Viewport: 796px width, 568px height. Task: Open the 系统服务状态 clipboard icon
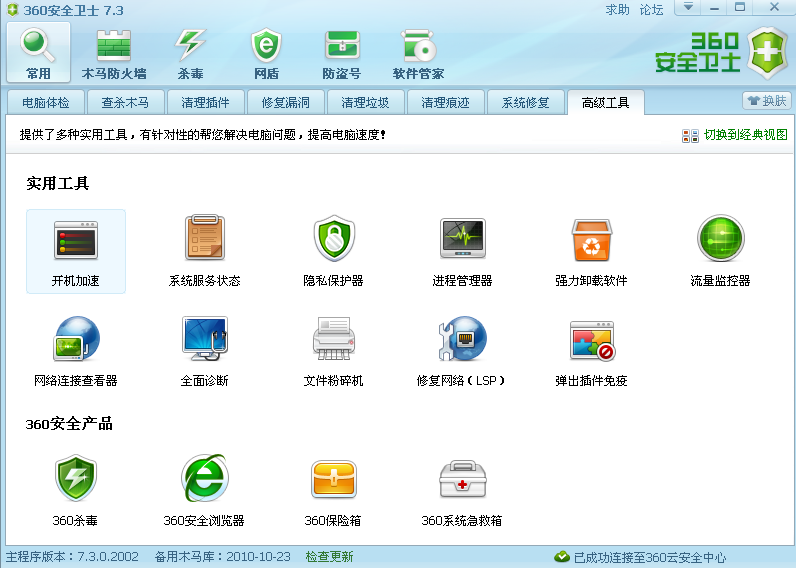205,238
